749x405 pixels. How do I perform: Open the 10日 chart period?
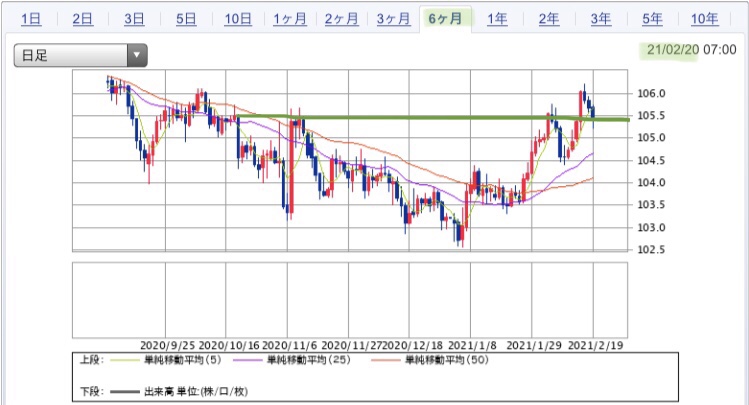(x=238, y=19)
